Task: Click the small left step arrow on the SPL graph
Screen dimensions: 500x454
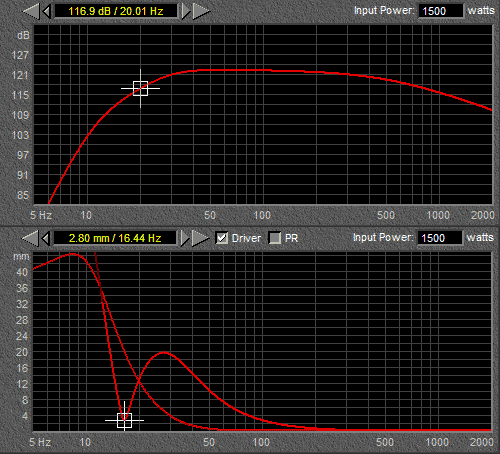Action: pos(47,11)
